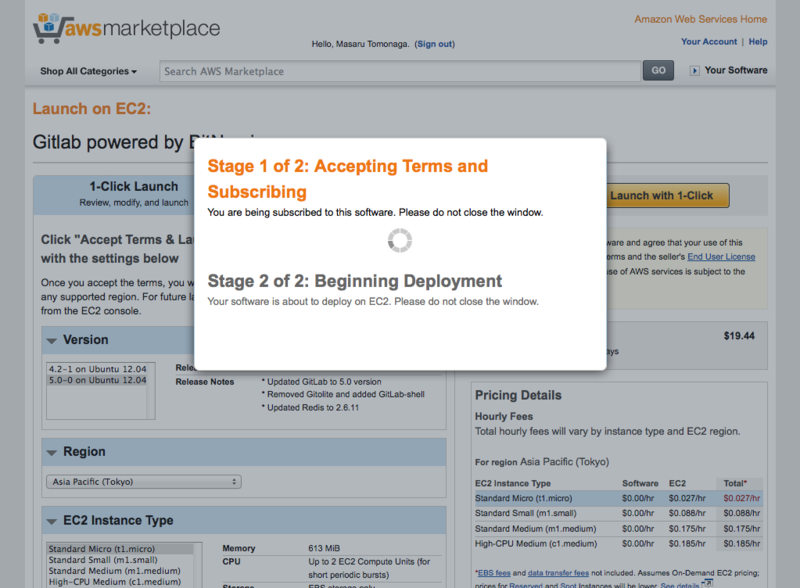Click the $0.027/hr total for t1.micro
Viewport: 800px width, 588px height.
point(741,498)
